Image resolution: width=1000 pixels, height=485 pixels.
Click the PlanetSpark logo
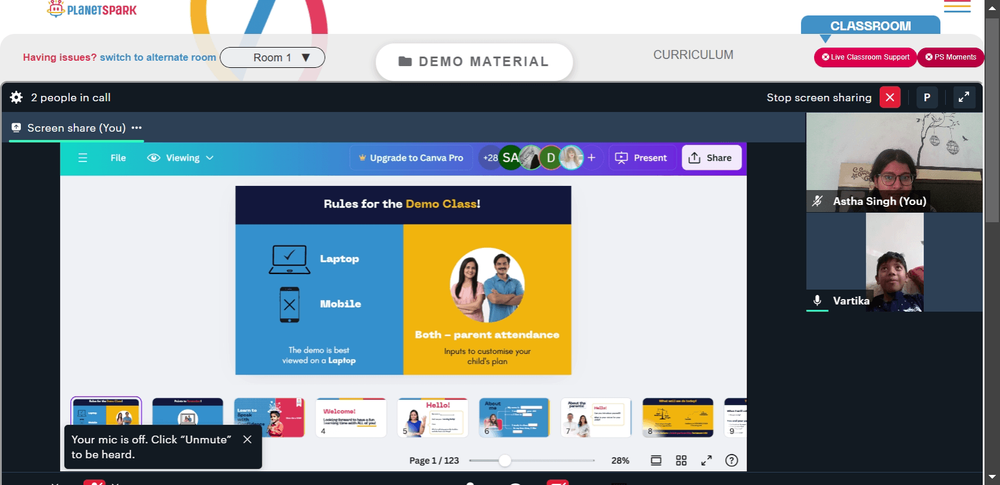pyautogui.click(x=92, y=10)
